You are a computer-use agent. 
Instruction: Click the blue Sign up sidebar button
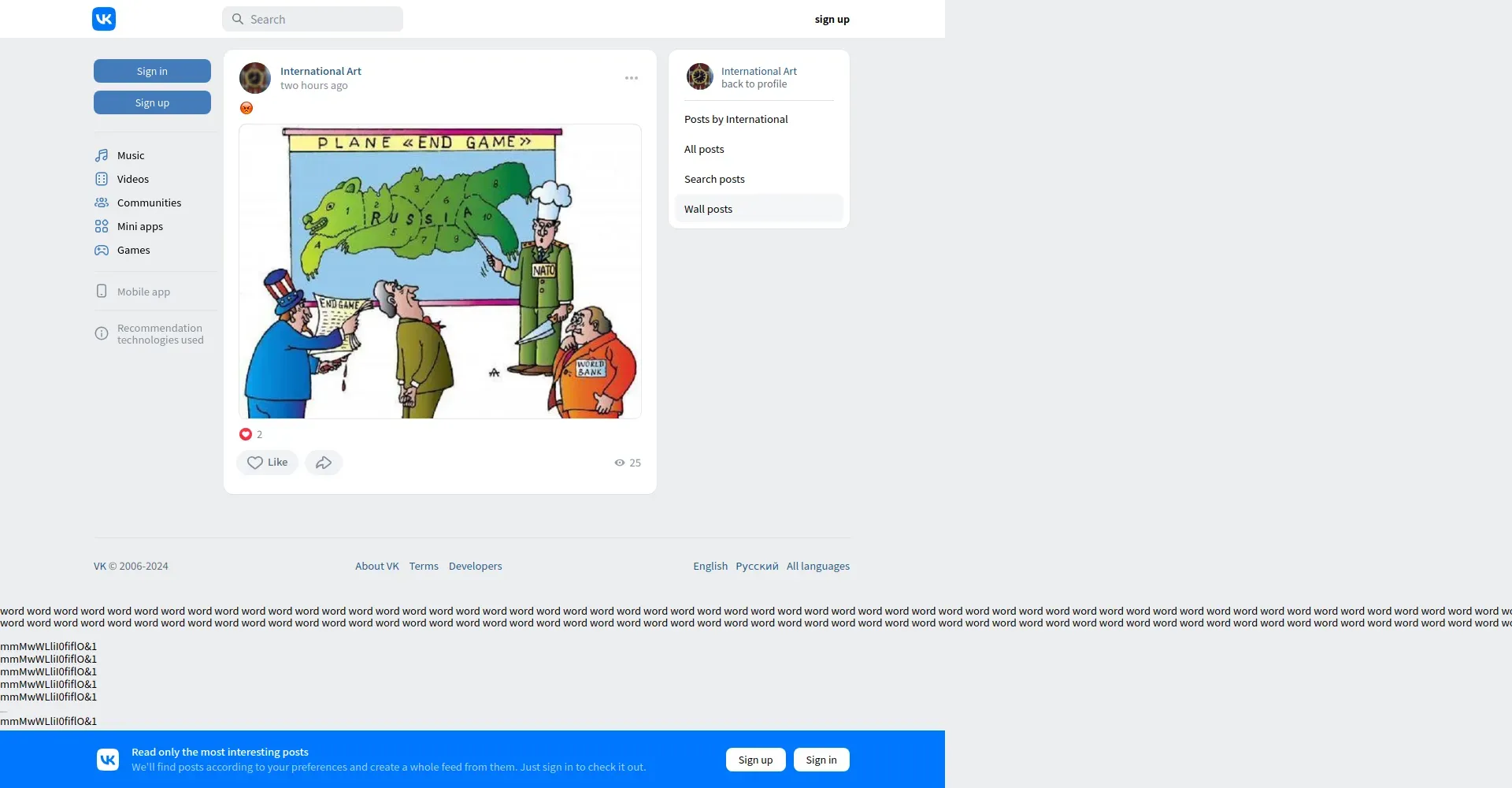point(152,102)
